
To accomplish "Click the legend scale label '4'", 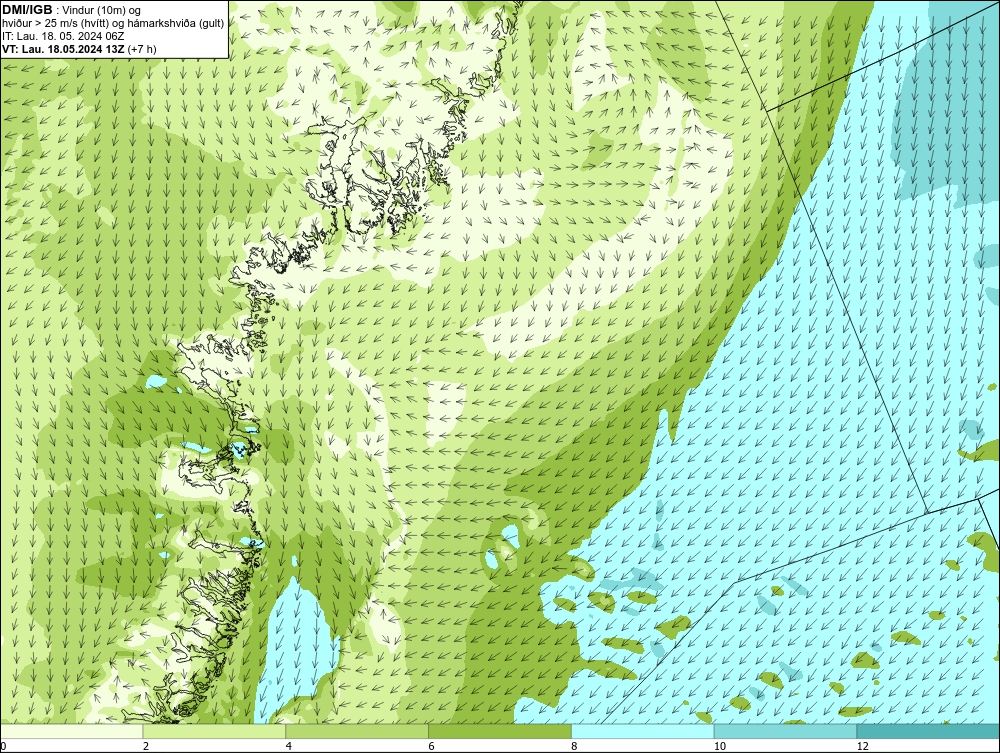I will tap(289, 746).
